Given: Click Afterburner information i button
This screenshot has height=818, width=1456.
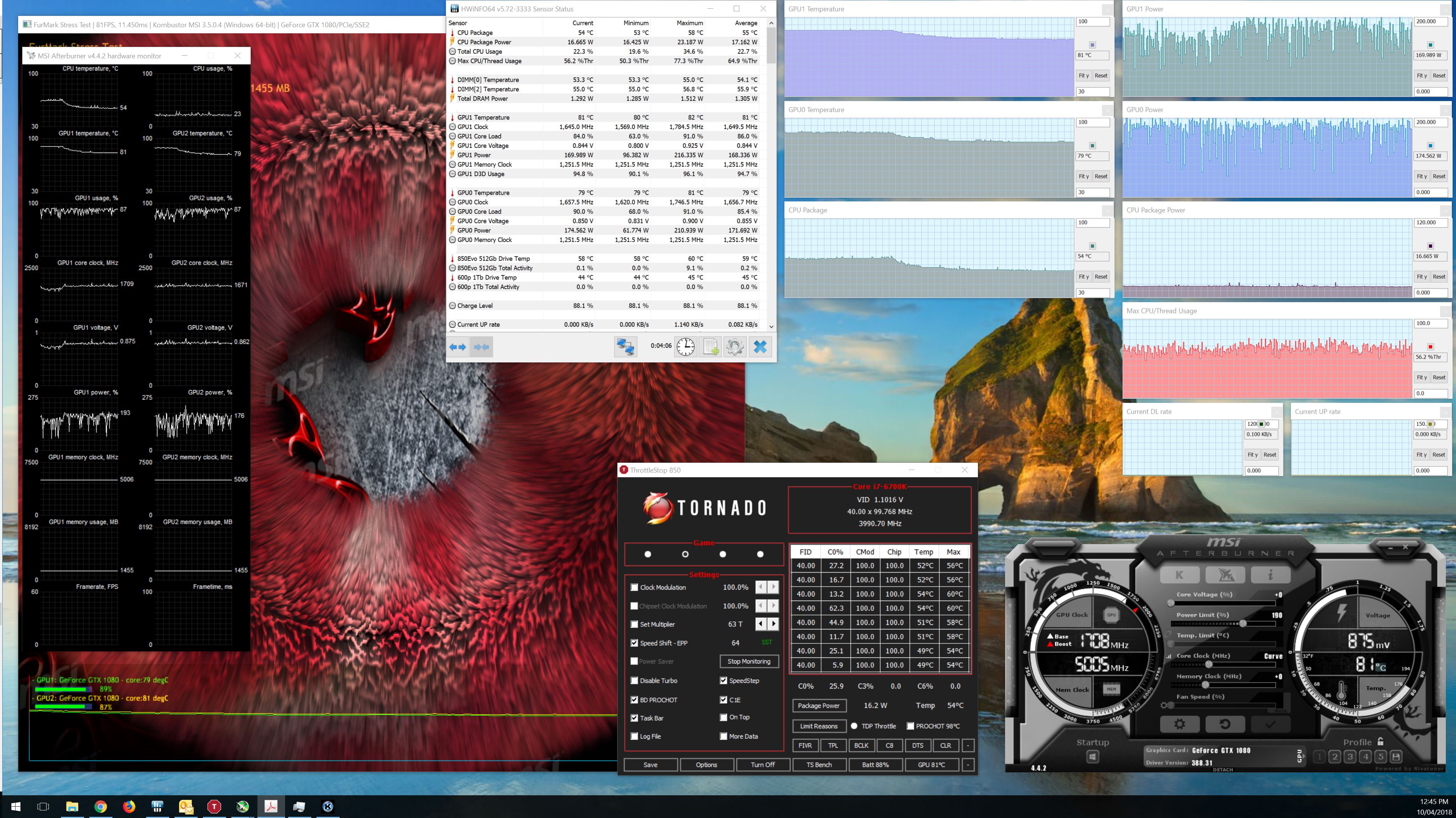Looking at the screenshot, I should (1270, 575).
